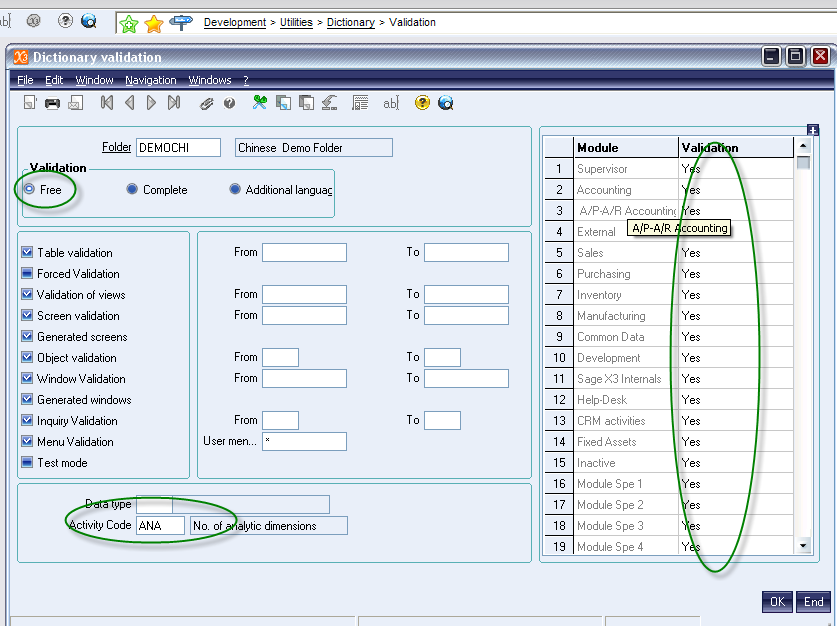Image resolution: width=837 pixels, height=626 pixels.
Task: Click the printer icon in the toolbar
Action: [52, 103]
